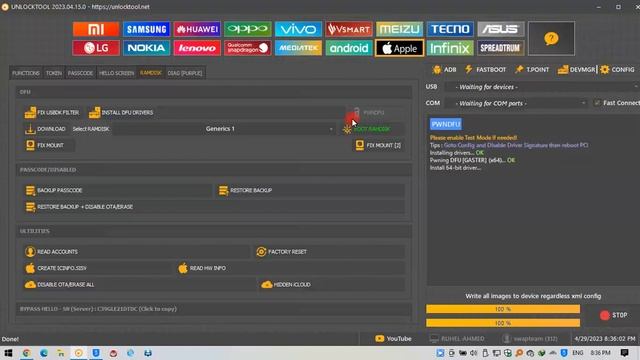Switch to the Ramdisk tab
Screen dimensions: 640x360
point(151,73)
